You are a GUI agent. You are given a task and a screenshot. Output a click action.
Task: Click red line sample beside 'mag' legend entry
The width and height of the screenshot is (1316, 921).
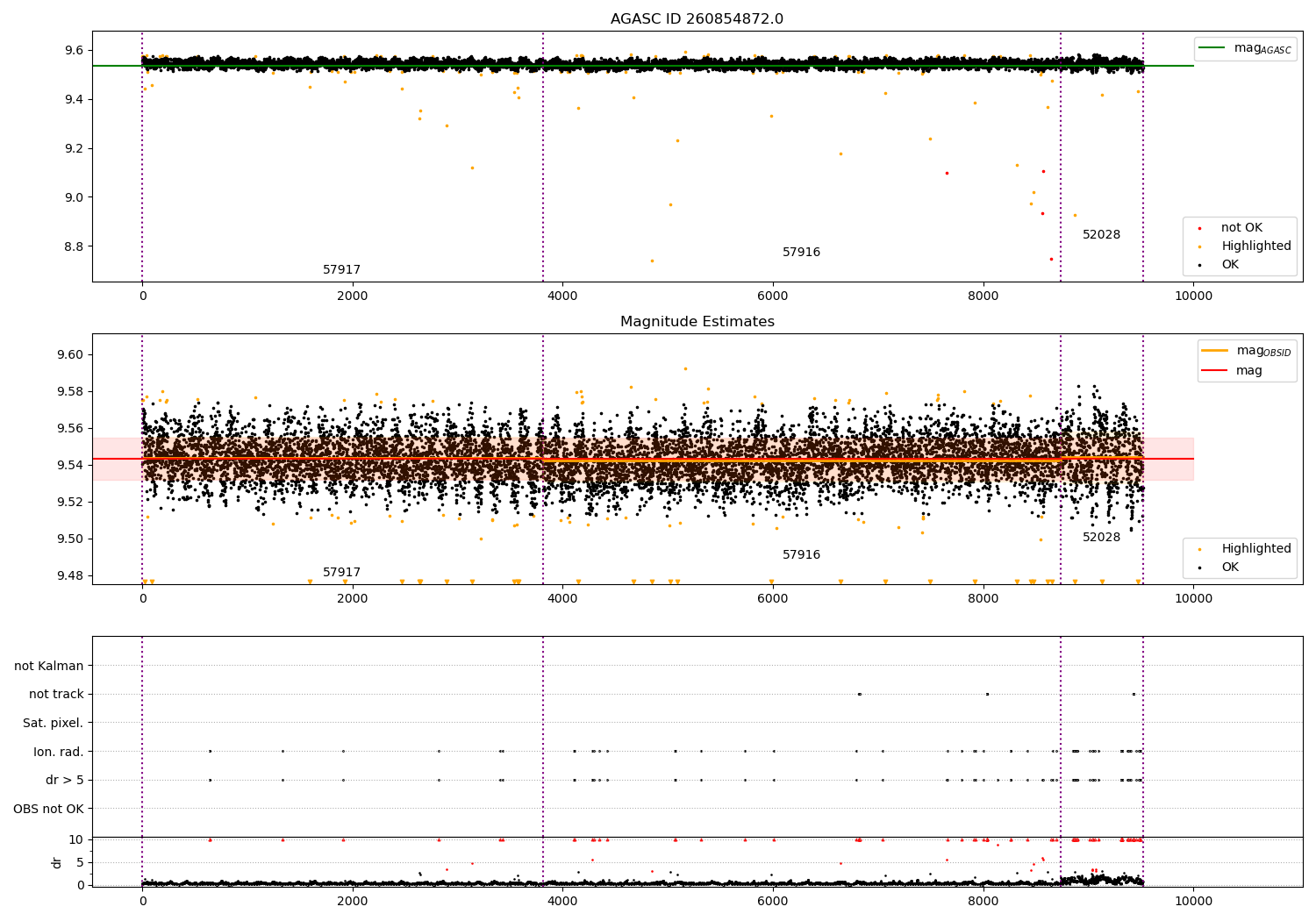(x=1214, y=370)
